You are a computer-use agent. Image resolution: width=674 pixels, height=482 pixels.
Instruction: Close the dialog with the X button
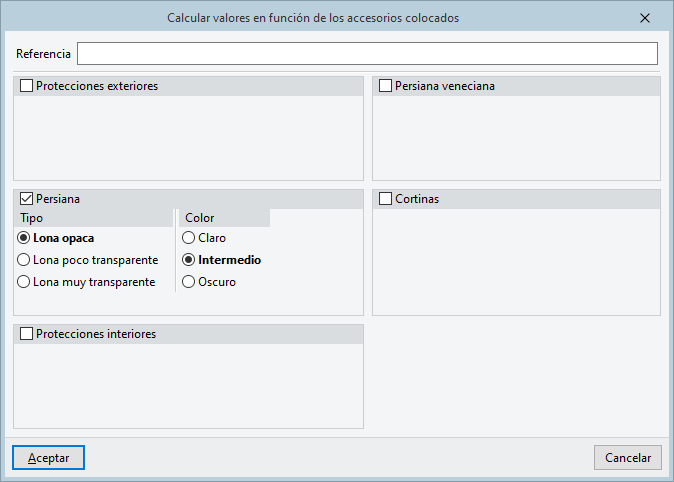pyautogui.click(x=645, y=18)
